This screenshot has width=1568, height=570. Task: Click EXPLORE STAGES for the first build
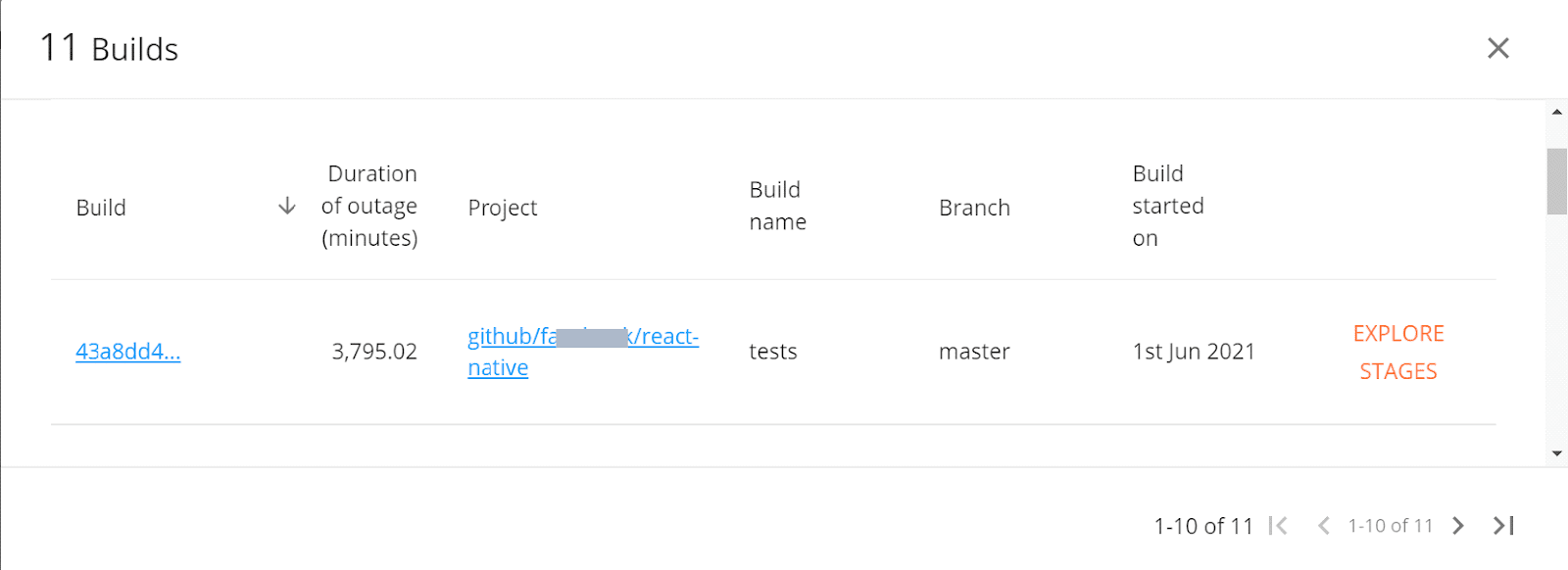click(x=1397, y=352)
